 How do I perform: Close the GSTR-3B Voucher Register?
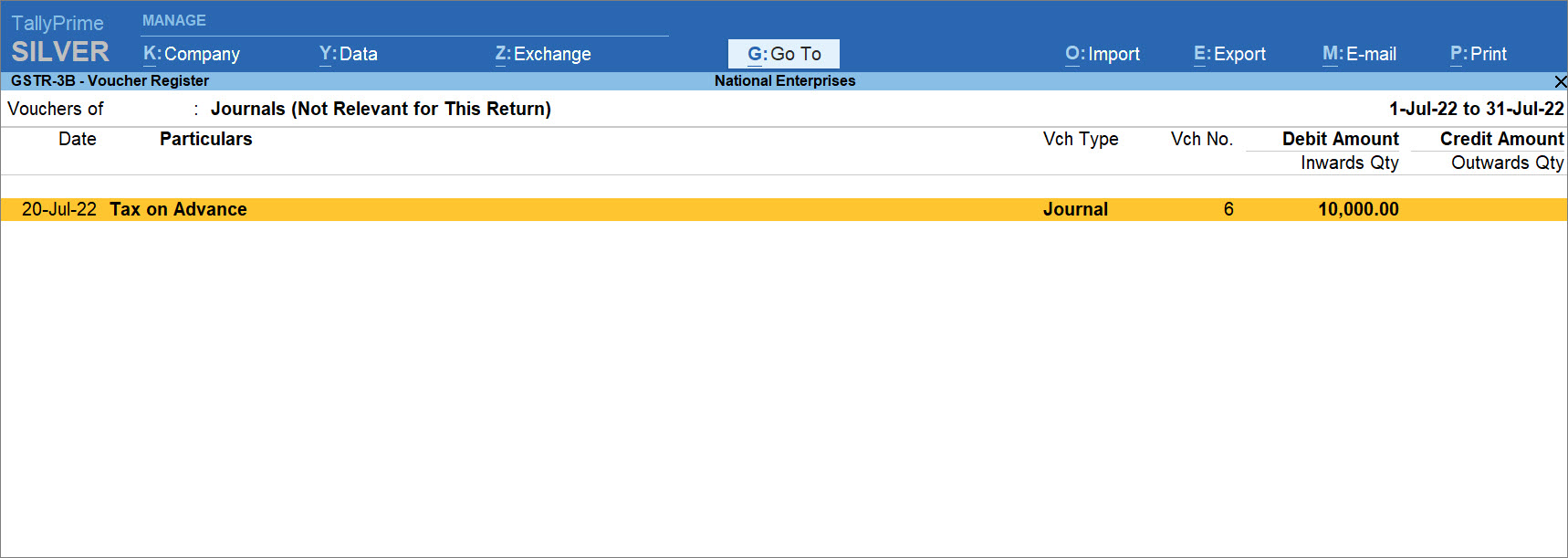tap(1560, 81)
